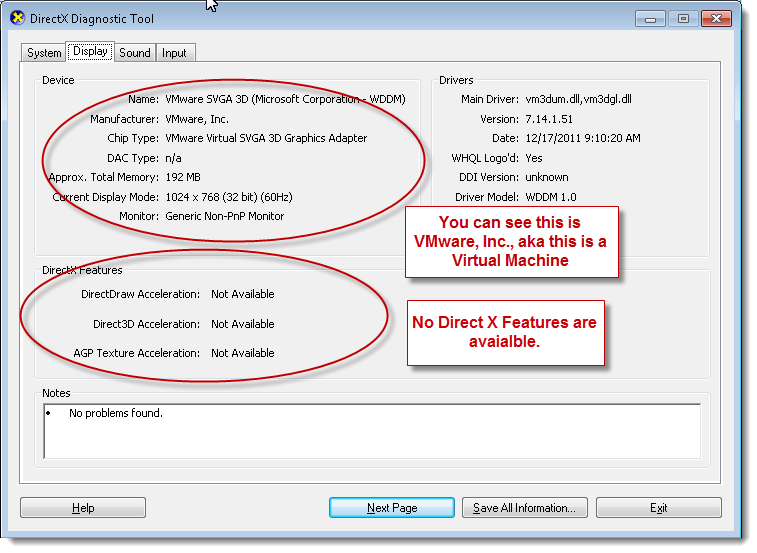757x553 pixels.
Task: Click the AGP Texture Acceleration status
Action: pos(243,353)
